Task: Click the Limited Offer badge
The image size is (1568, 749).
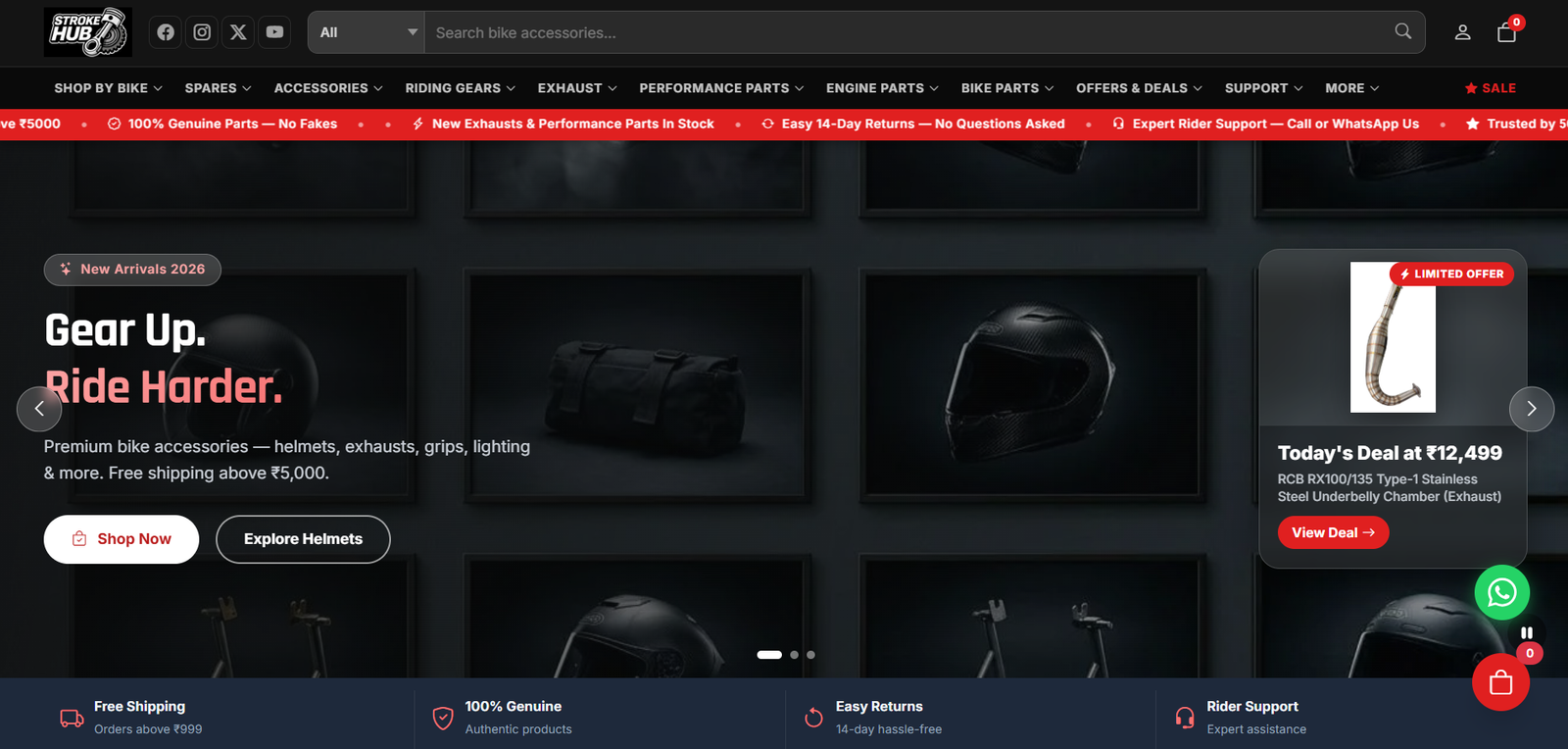Action: pos(1451,275)
